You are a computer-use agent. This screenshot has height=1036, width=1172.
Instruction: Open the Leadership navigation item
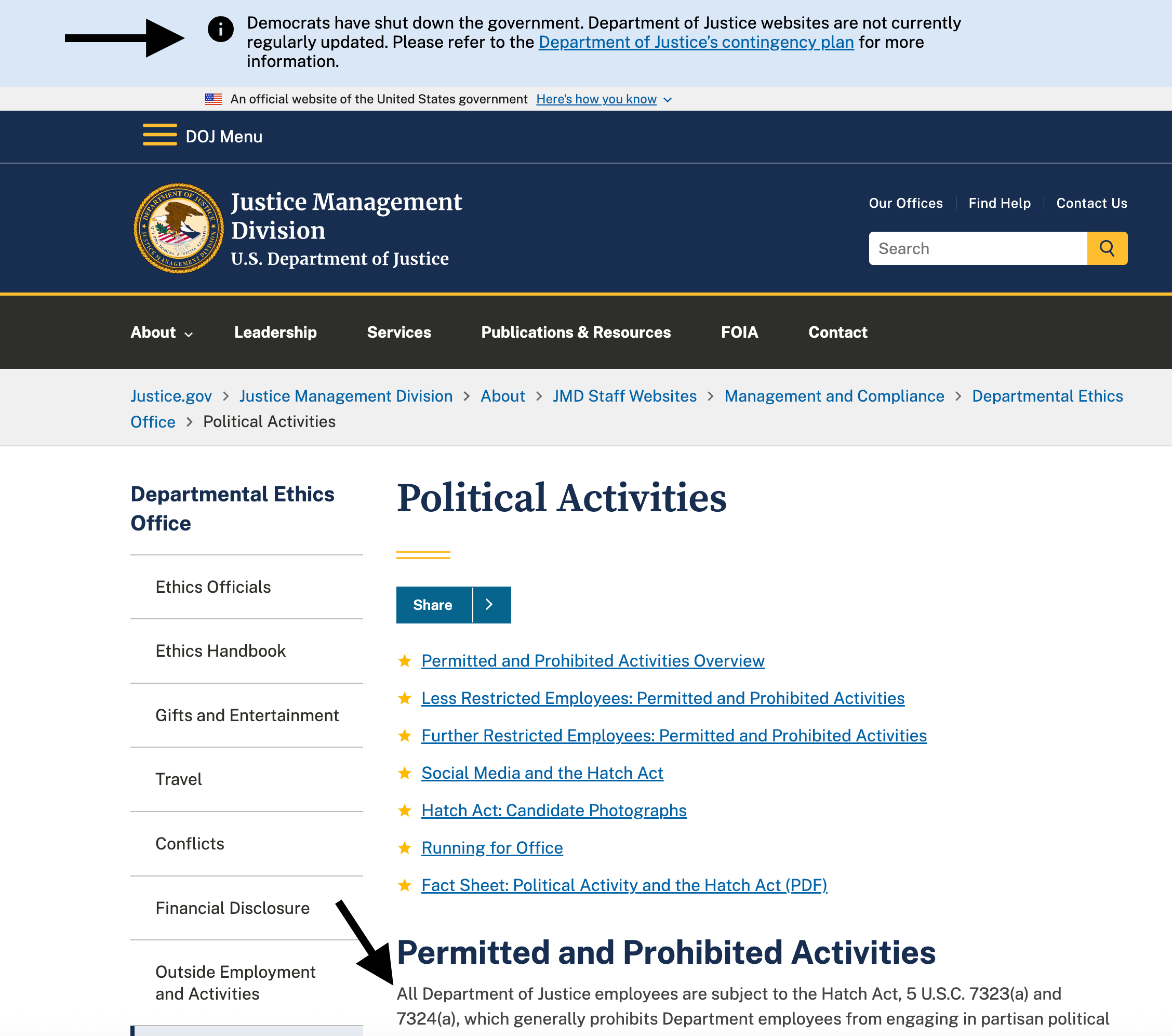click(x=275, y=332)
